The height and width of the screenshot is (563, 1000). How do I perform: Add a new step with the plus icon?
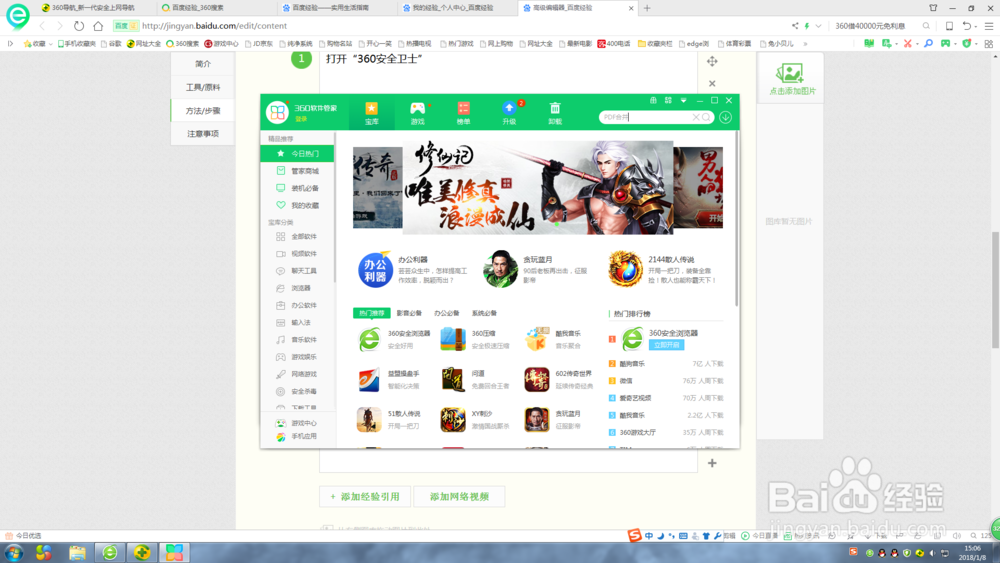tap(712, 463)
